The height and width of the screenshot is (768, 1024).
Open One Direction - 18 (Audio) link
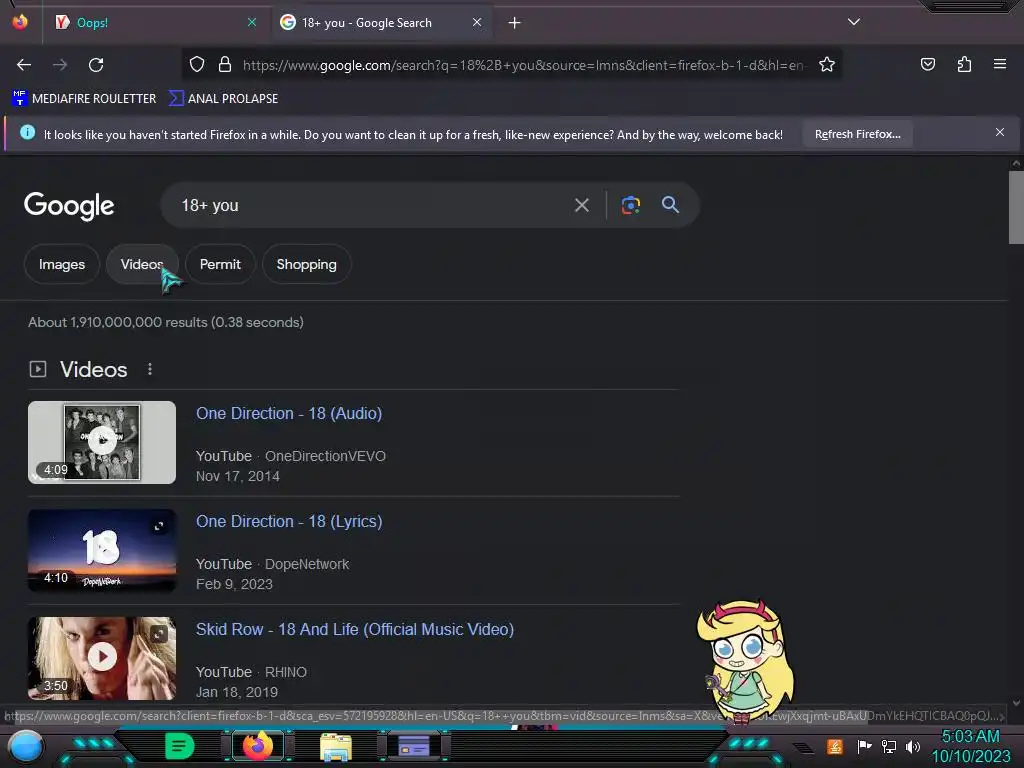(289, 413)
